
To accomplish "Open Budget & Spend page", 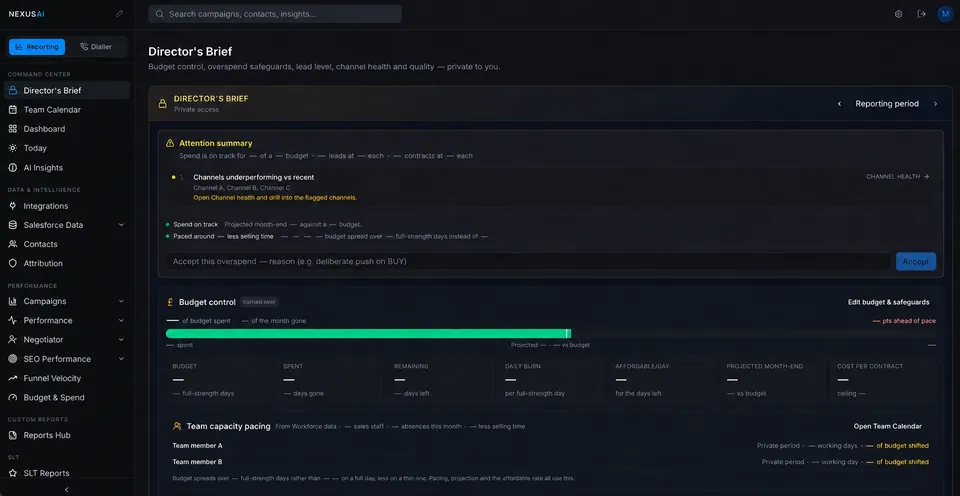I will (x=67, y=397).
